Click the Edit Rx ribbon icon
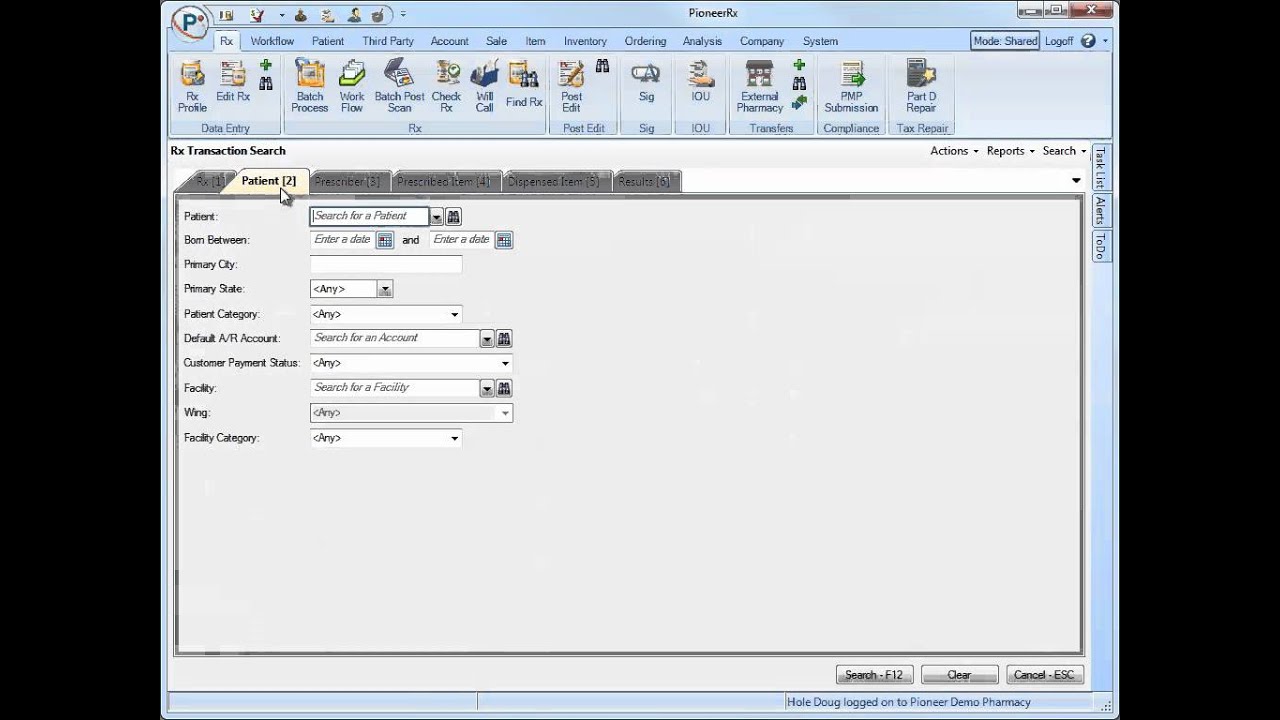1280x720 pixels. tap(233, 82)
